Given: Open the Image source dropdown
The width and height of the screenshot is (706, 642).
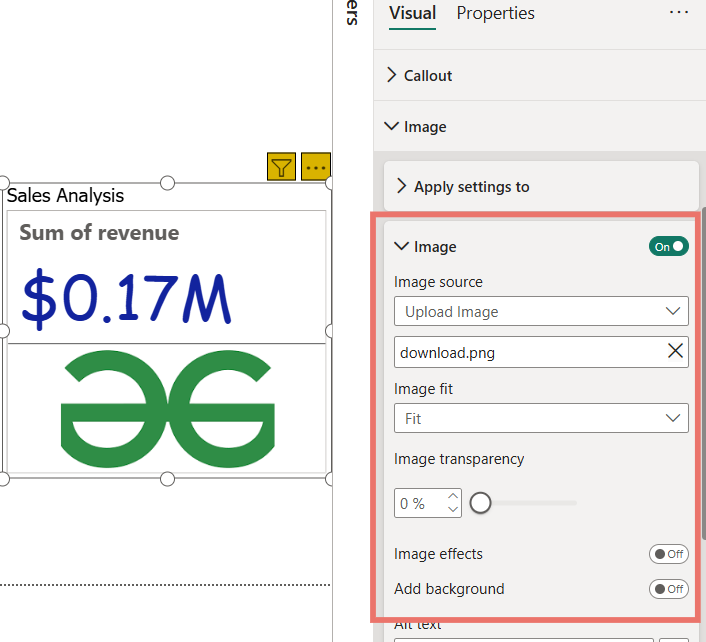Looking at the screenshot, I should tap(541, 311).
